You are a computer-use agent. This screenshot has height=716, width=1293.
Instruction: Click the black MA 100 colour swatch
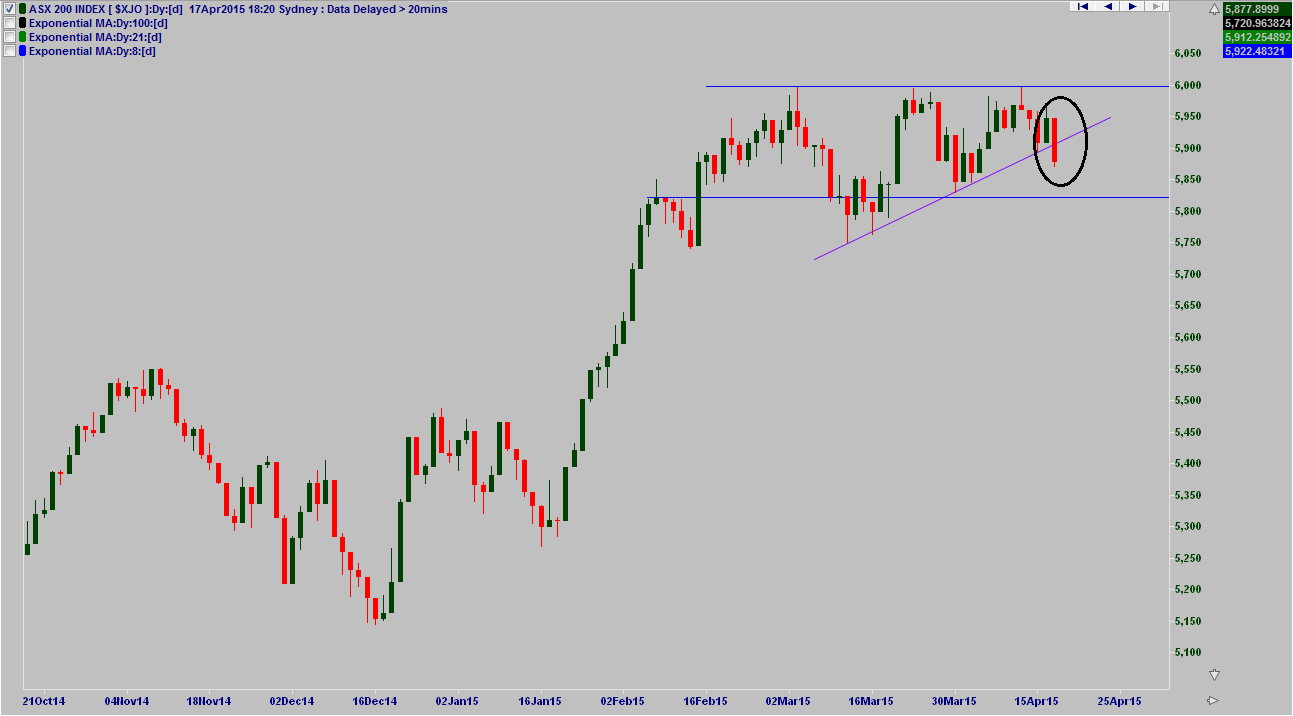click(22, 23)
